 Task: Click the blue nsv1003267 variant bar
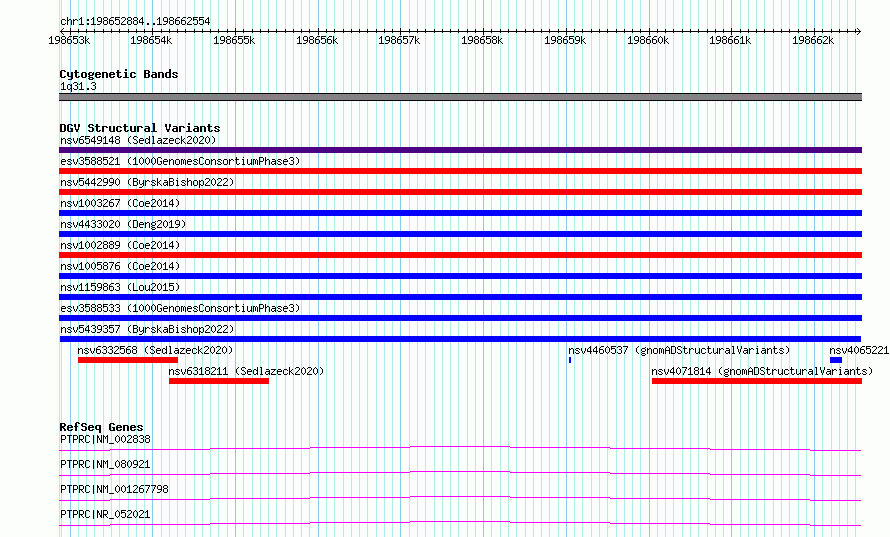pos(460,213)
